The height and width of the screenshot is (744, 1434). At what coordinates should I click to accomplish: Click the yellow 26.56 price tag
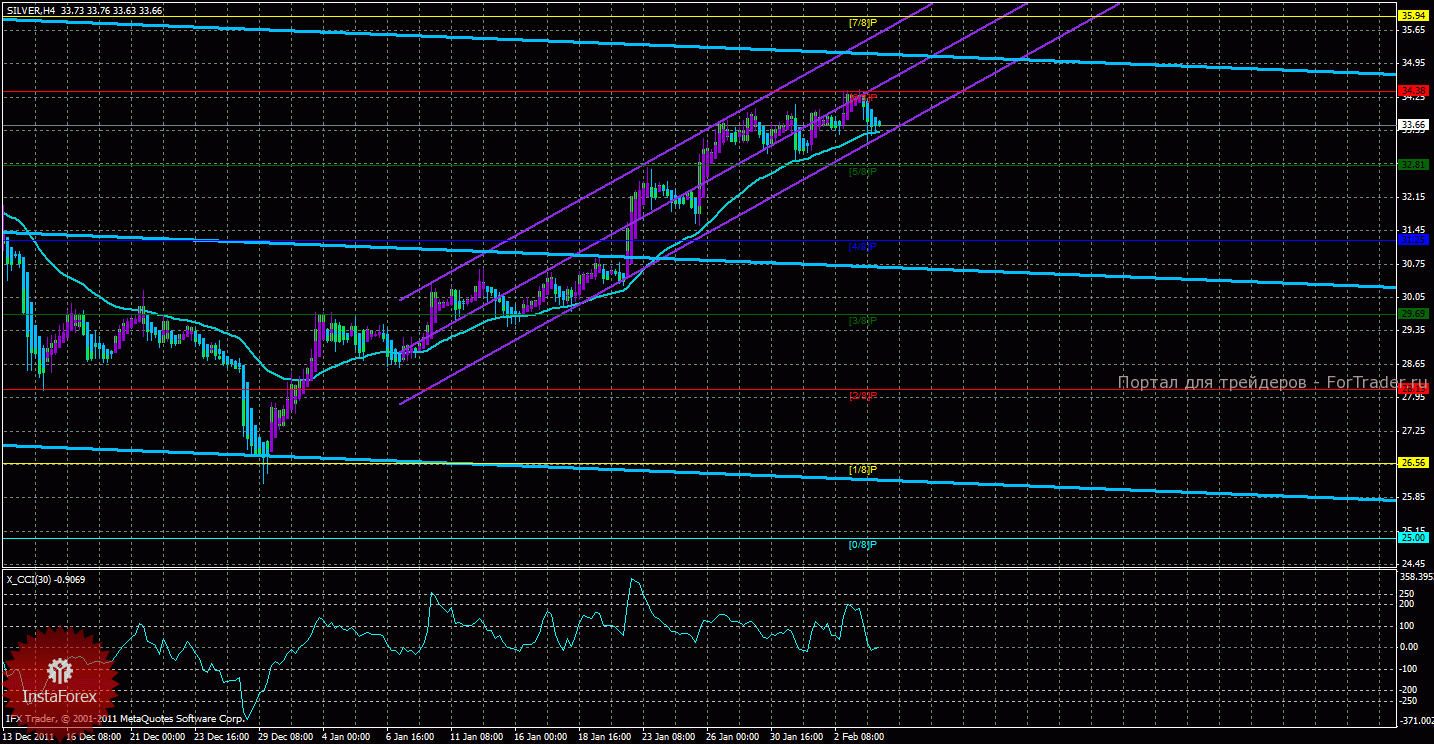pos(1413,463)
